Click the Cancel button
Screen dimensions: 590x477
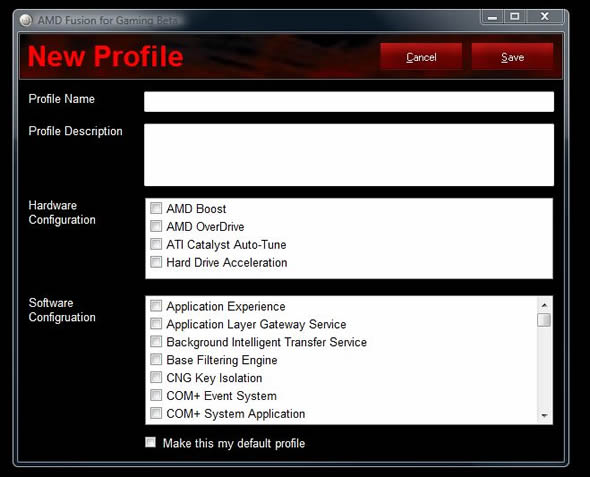[x=421, y=57]
